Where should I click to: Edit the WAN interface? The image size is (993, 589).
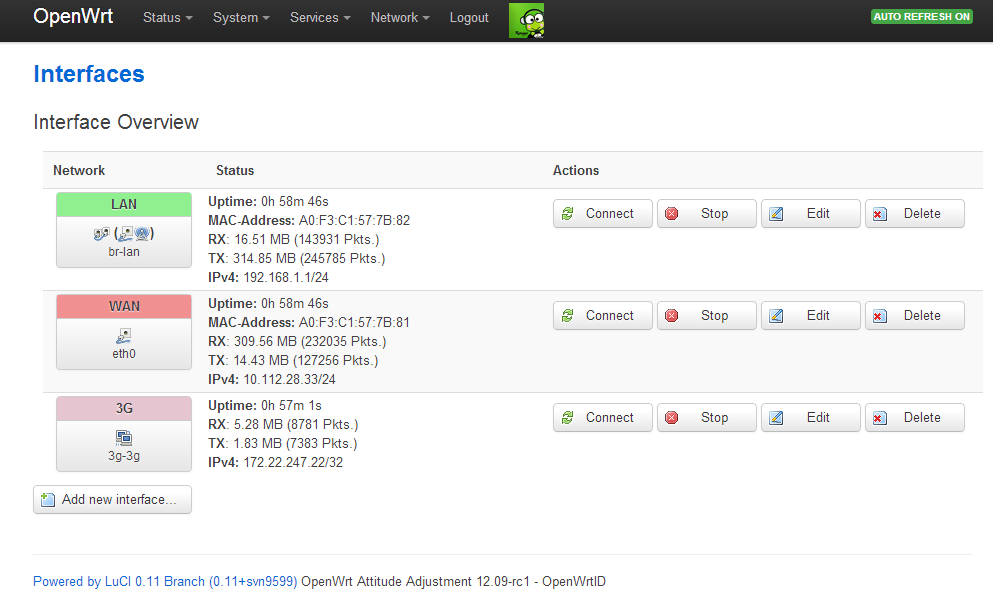(811, 316)
